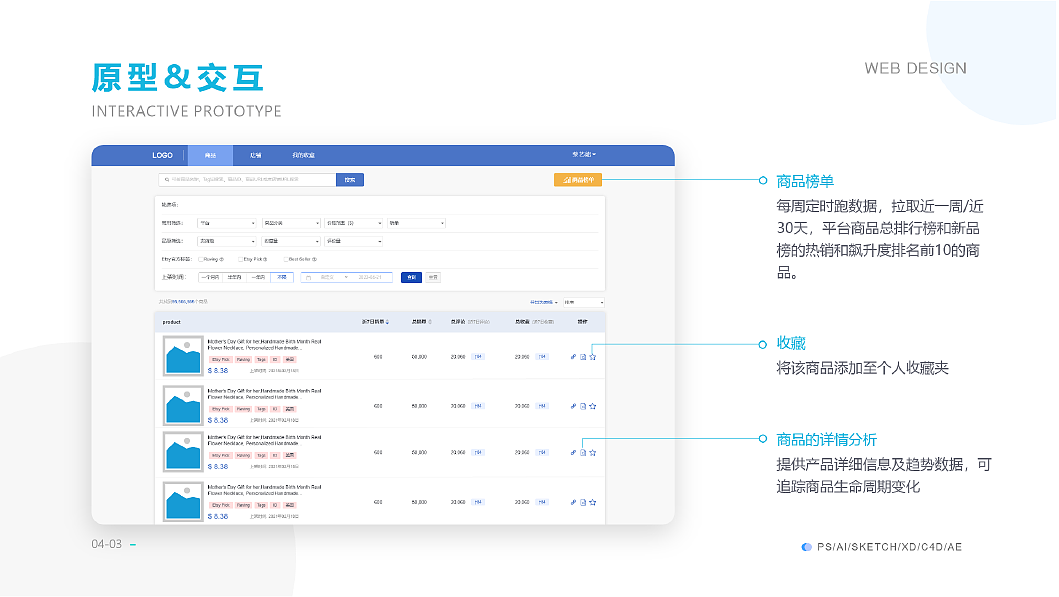Click reviews trend badge in first product row
1059x597 pixels.
[x=478, y=357]
